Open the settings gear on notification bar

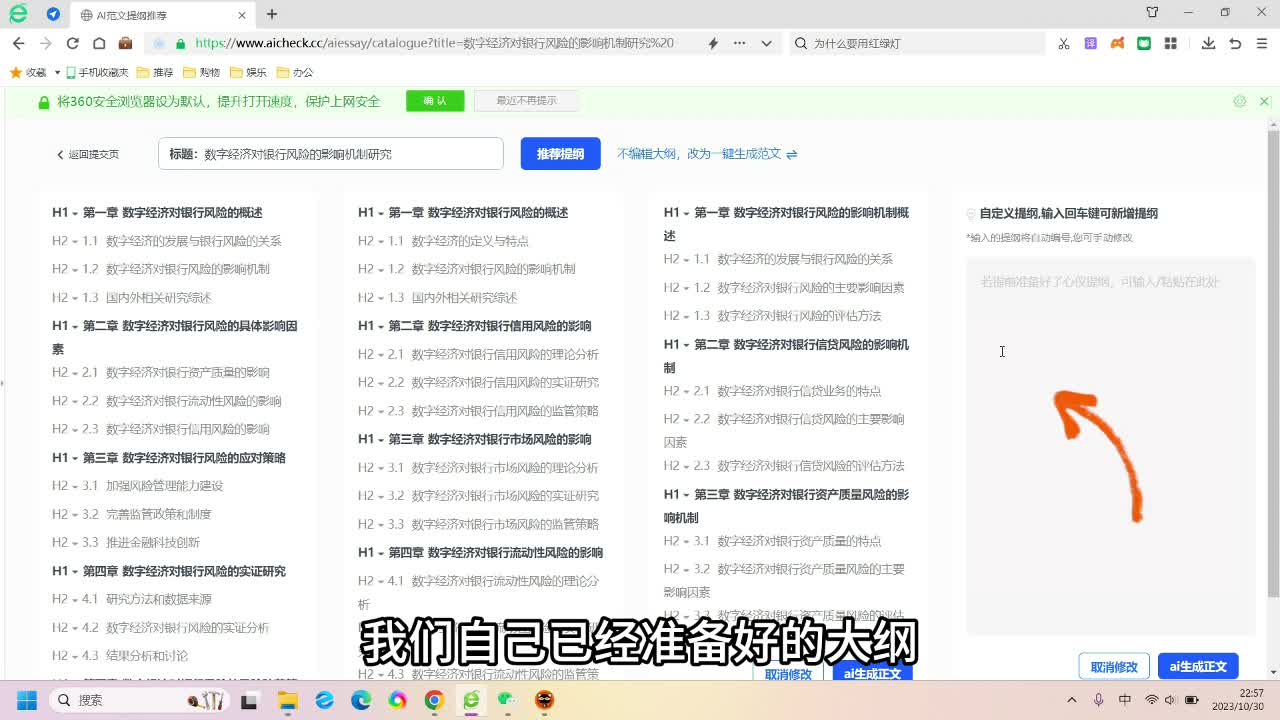point(1240,101)
